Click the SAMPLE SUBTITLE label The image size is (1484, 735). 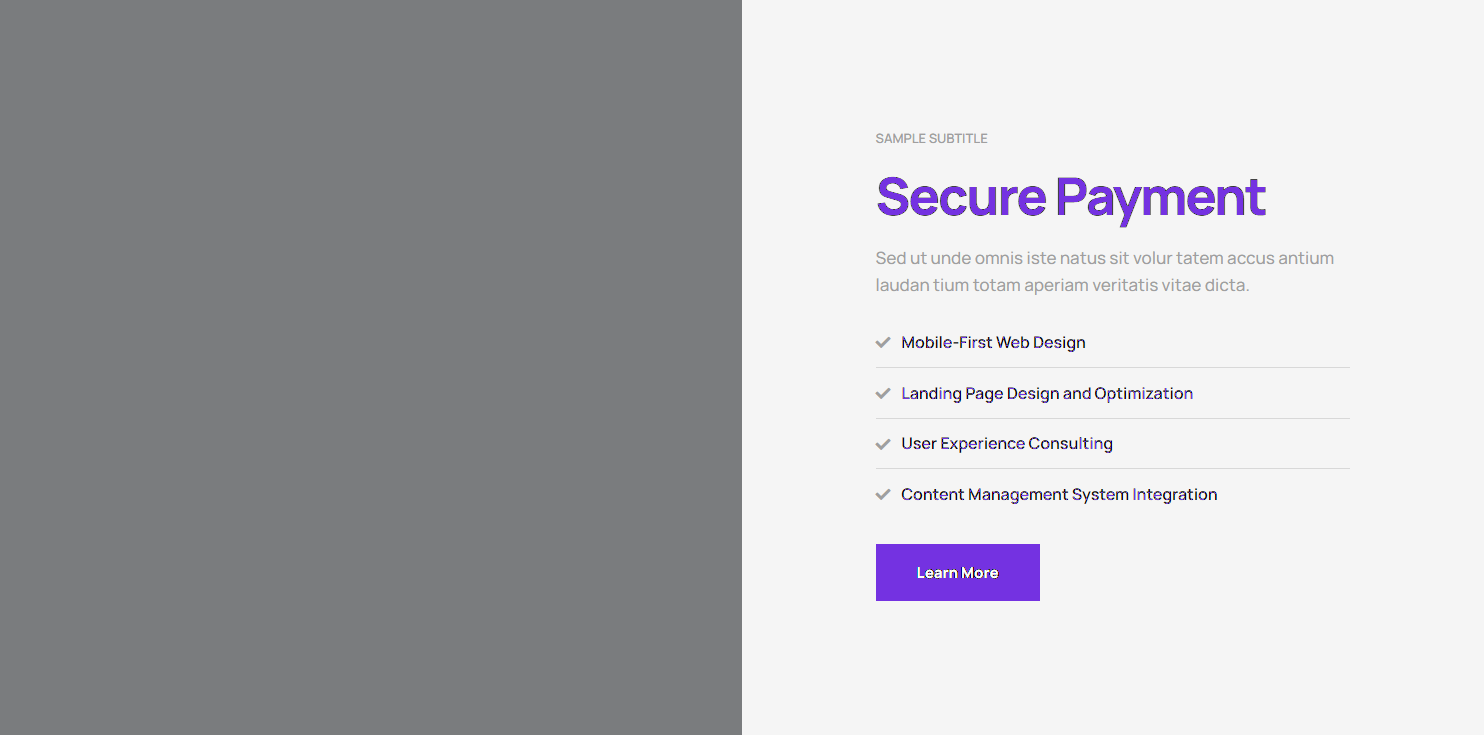click(x=931, y=139)
